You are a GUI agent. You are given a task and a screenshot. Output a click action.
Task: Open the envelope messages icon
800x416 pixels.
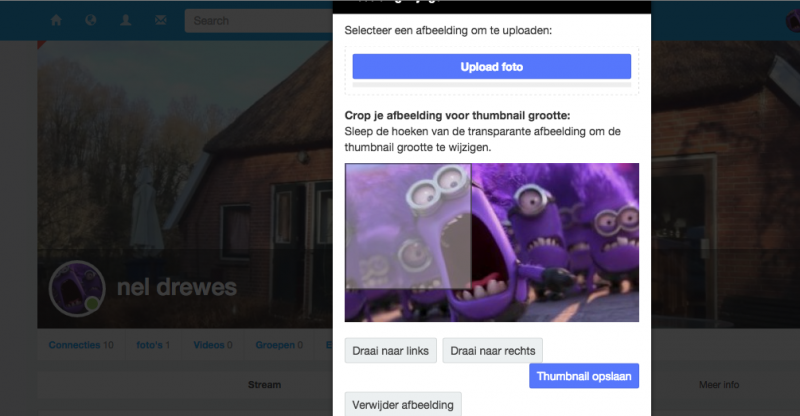pos(161,20)
